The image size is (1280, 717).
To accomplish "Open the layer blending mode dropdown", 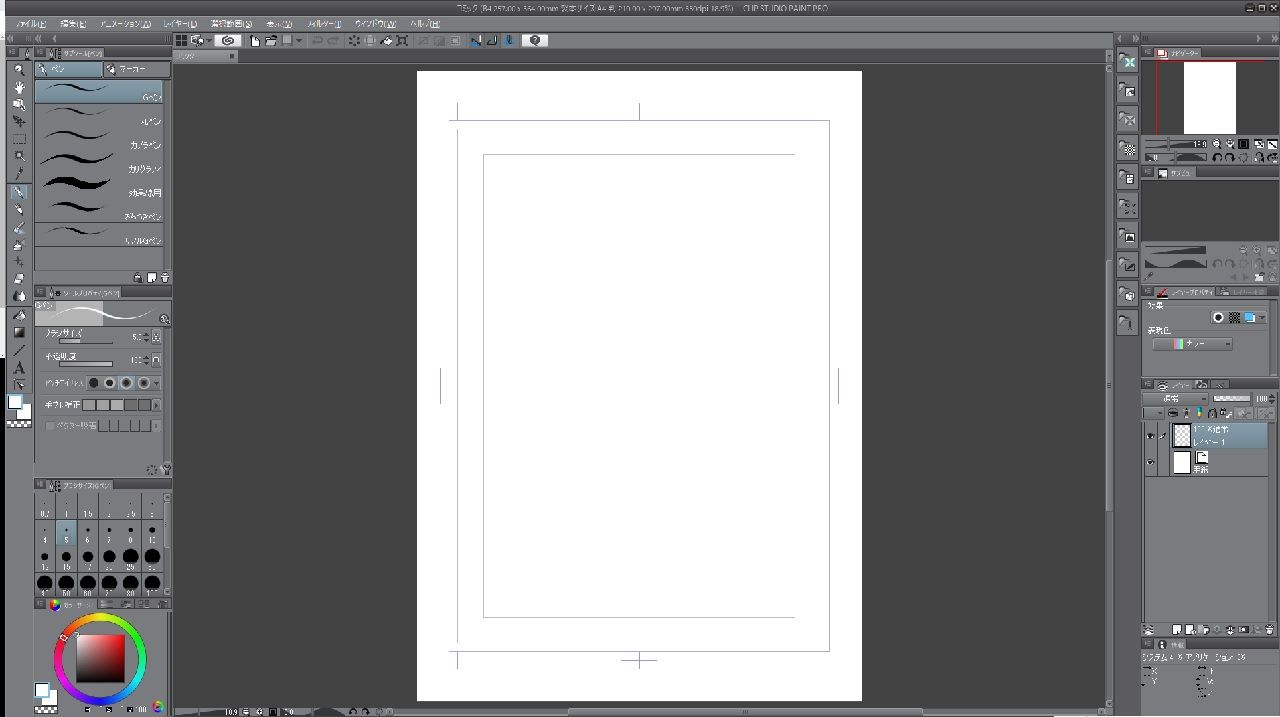I will tap(1174, 398).
